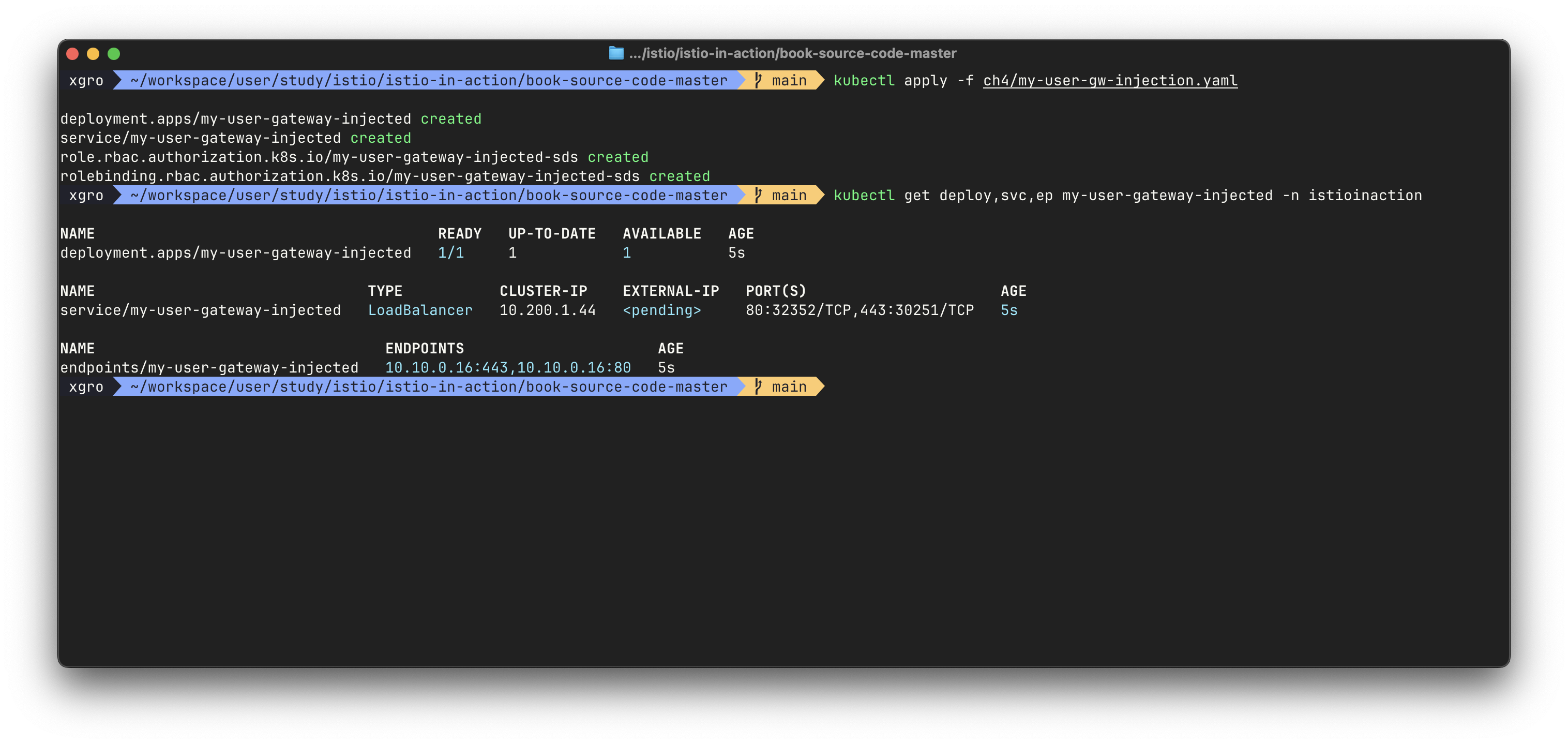This screenshot has width=1568, height=744.
Task: Click the service AGE value 5s
Action: pos(1008,310)
